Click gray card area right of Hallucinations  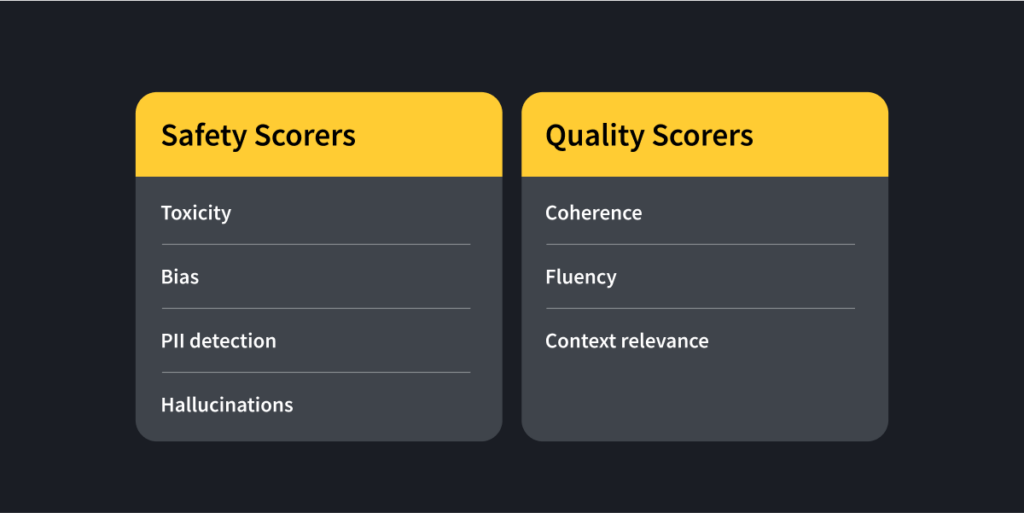[x=400, y=405]
